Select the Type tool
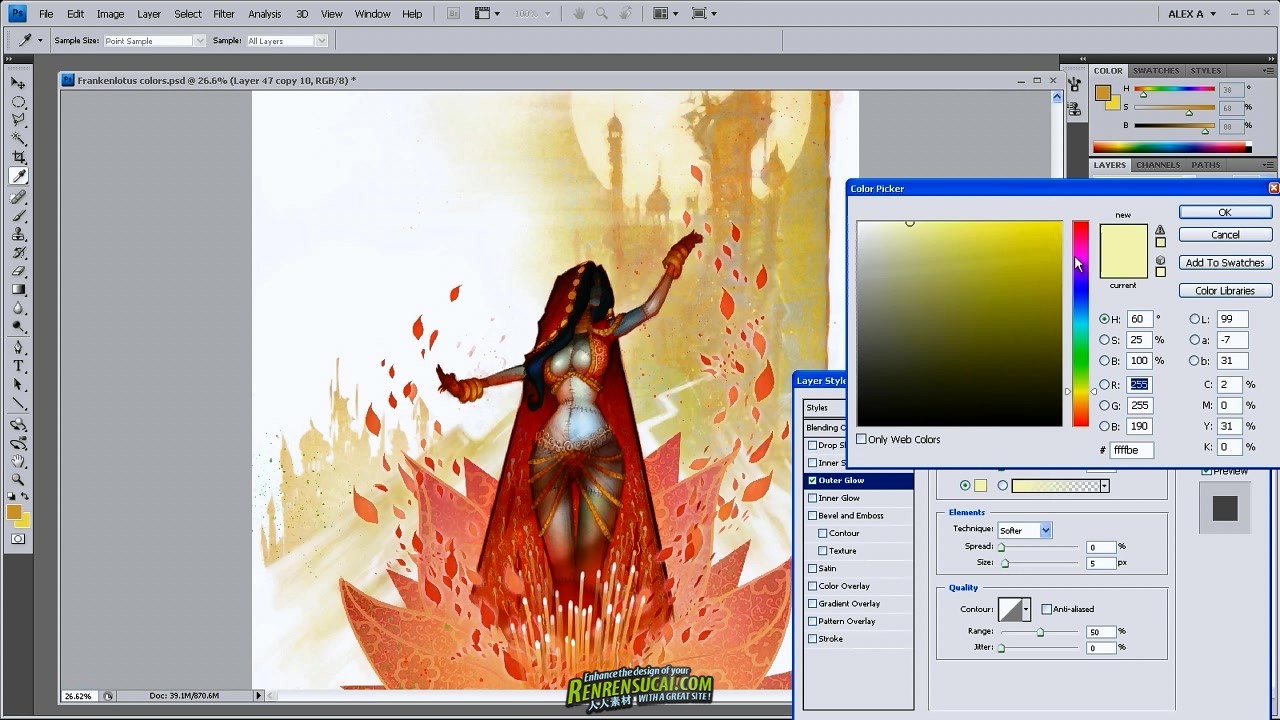This screenshot has height=720, width=1280. pyautogui.click(x=18, y=367)
